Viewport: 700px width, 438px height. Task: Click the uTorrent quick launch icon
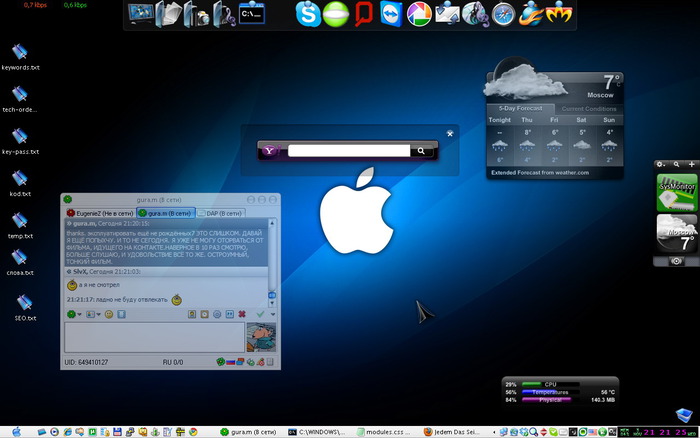coord(92,432)
